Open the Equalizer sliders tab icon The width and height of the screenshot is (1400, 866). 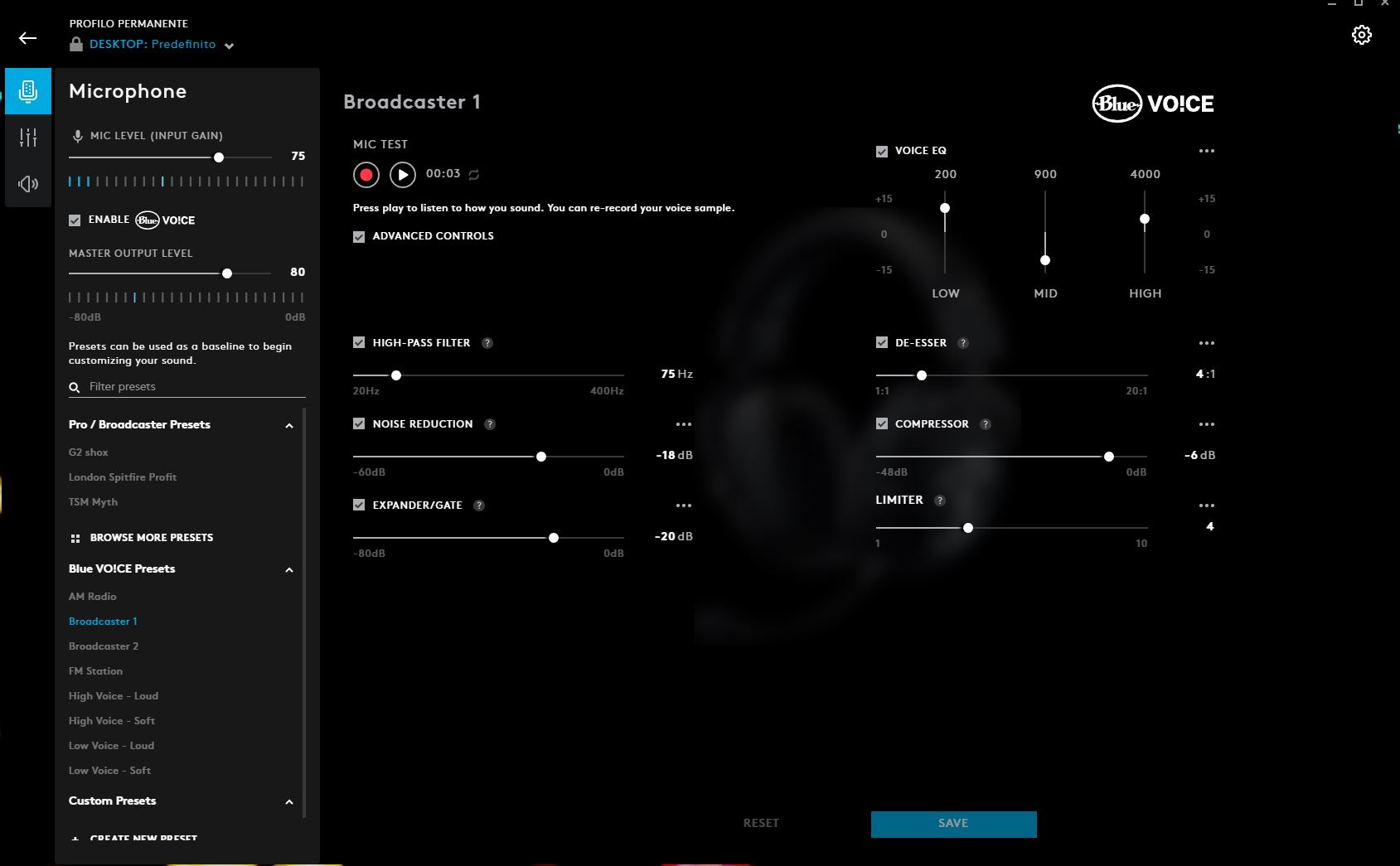tap(28, 138)
